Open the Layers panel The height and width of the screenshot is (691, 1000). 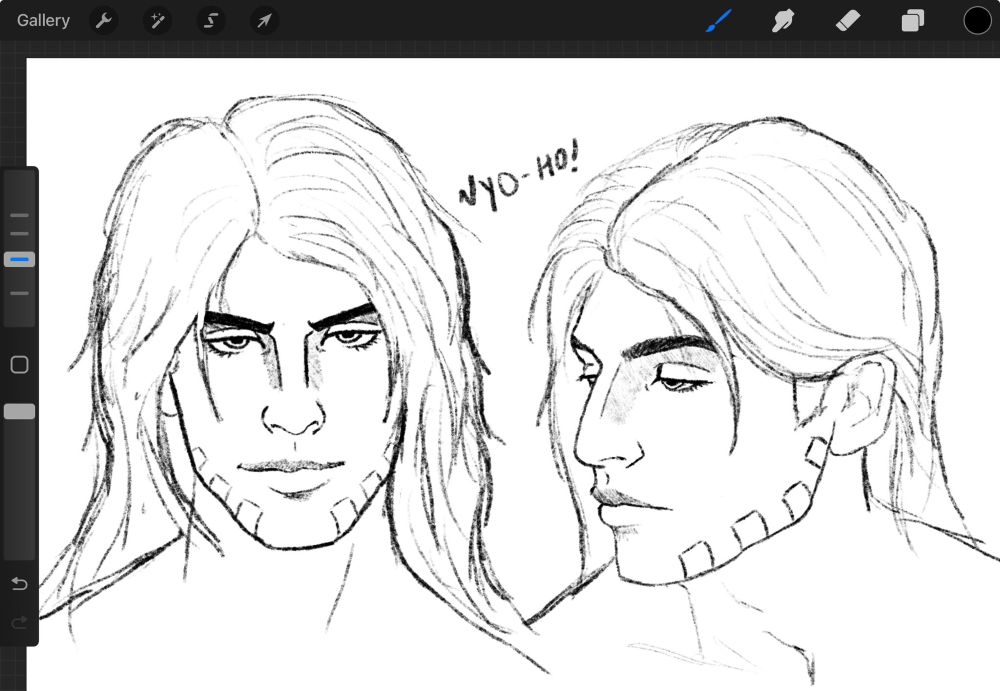pos(913,20)
